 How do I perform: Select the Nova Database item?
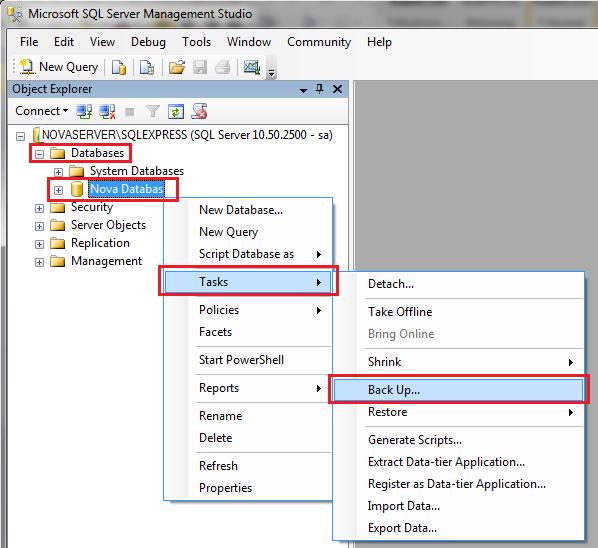pos(126,189)
